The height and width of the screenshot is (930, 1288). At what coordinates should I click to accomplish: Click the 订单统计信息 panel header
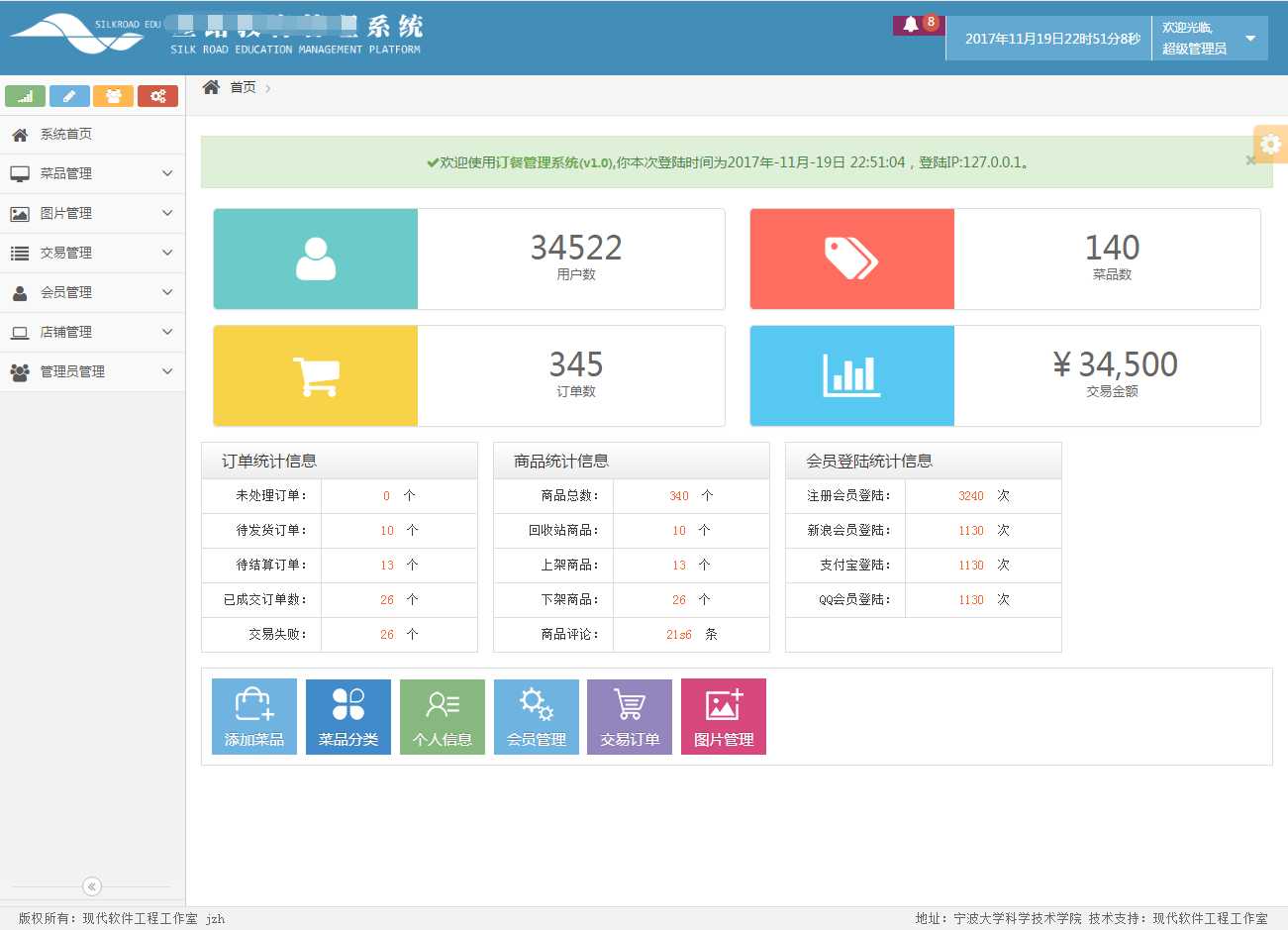click(x=340, y=461)
